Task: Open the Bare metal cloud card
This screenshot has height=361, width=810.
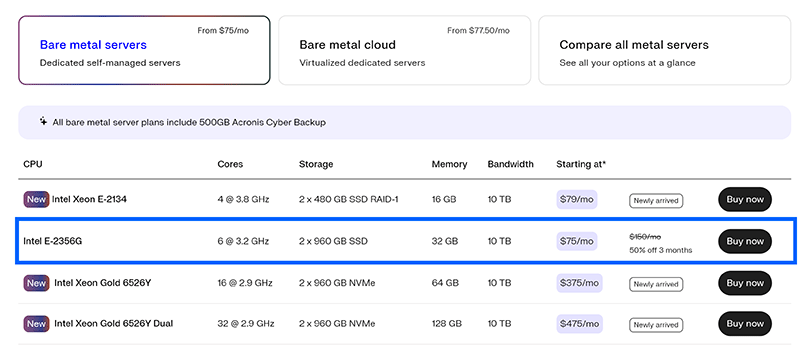Action: point(404,50)
